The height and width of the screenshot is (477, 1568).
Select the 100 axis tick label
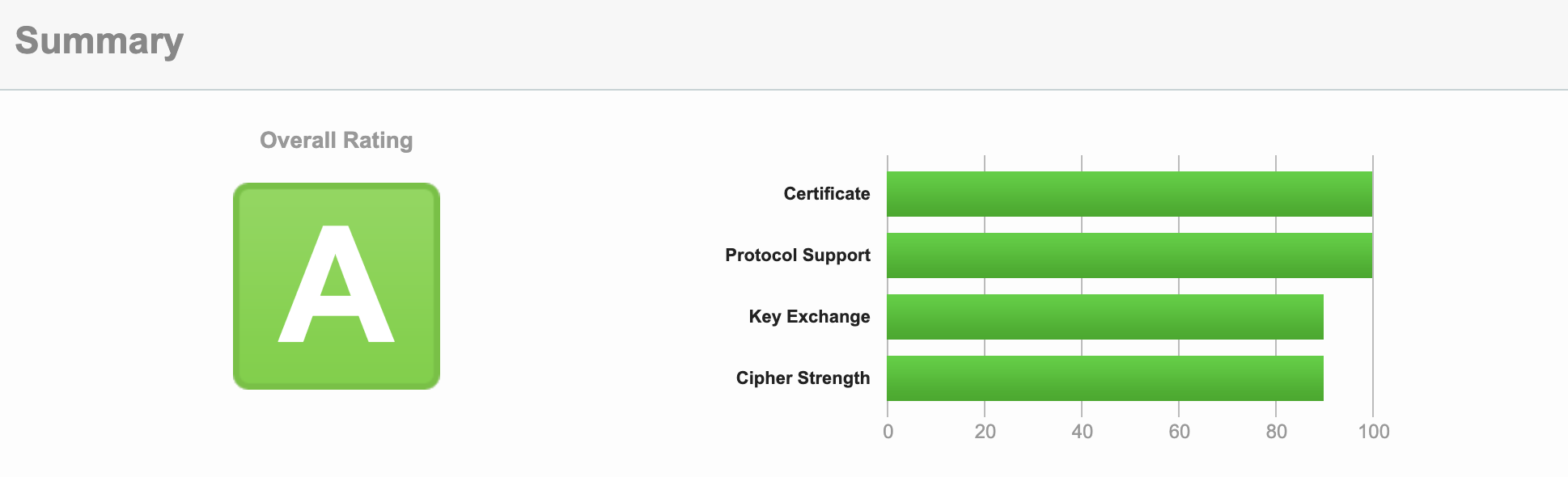(x=1374, y=432)
